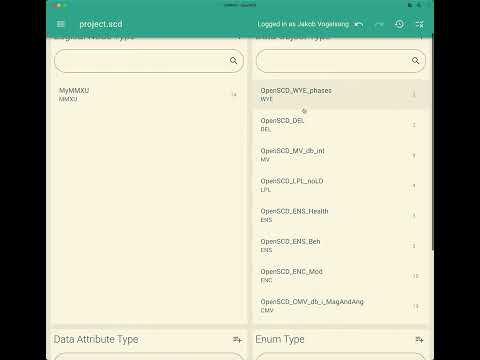Open the hamburger navigation menu

[x=60, y=24]
